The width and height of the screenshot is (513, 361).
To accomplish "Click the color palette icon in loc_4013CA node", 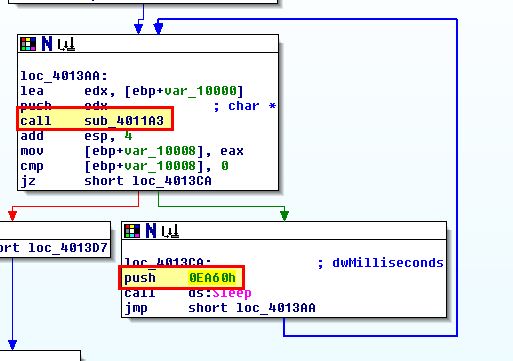I will [132, 231].
